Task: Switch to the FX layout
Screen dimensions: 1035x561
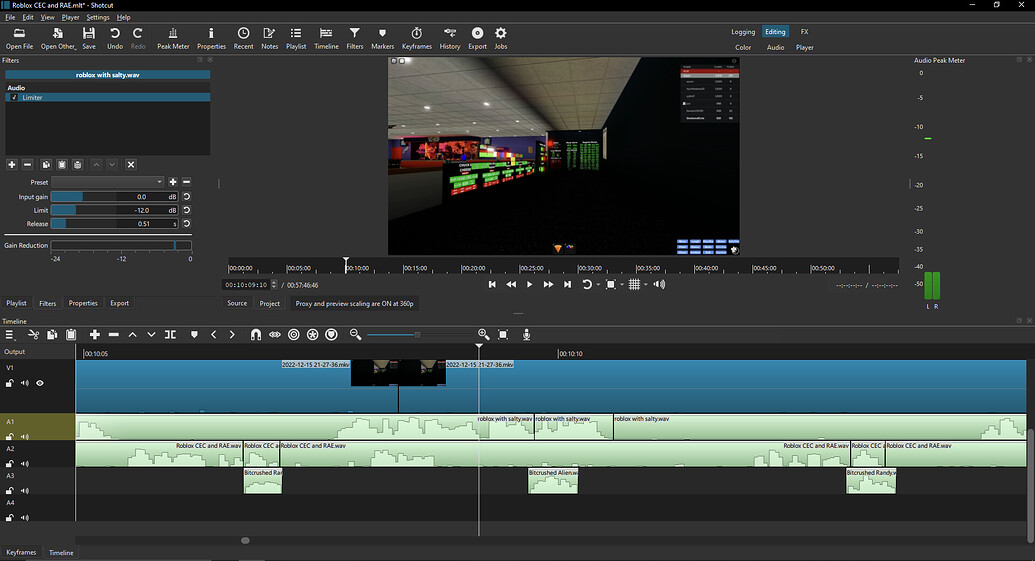Action: tap(804, 32)
